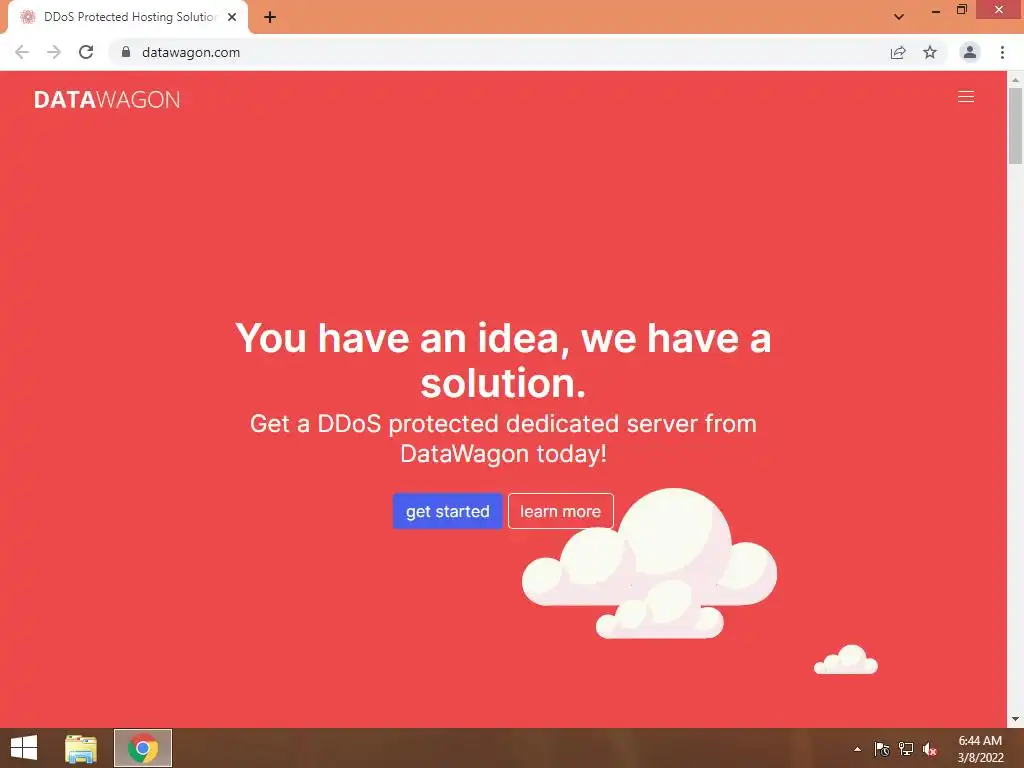Click the DataWagon logo
This screenshot has width=1024, height=768.
tap(107, 99)
